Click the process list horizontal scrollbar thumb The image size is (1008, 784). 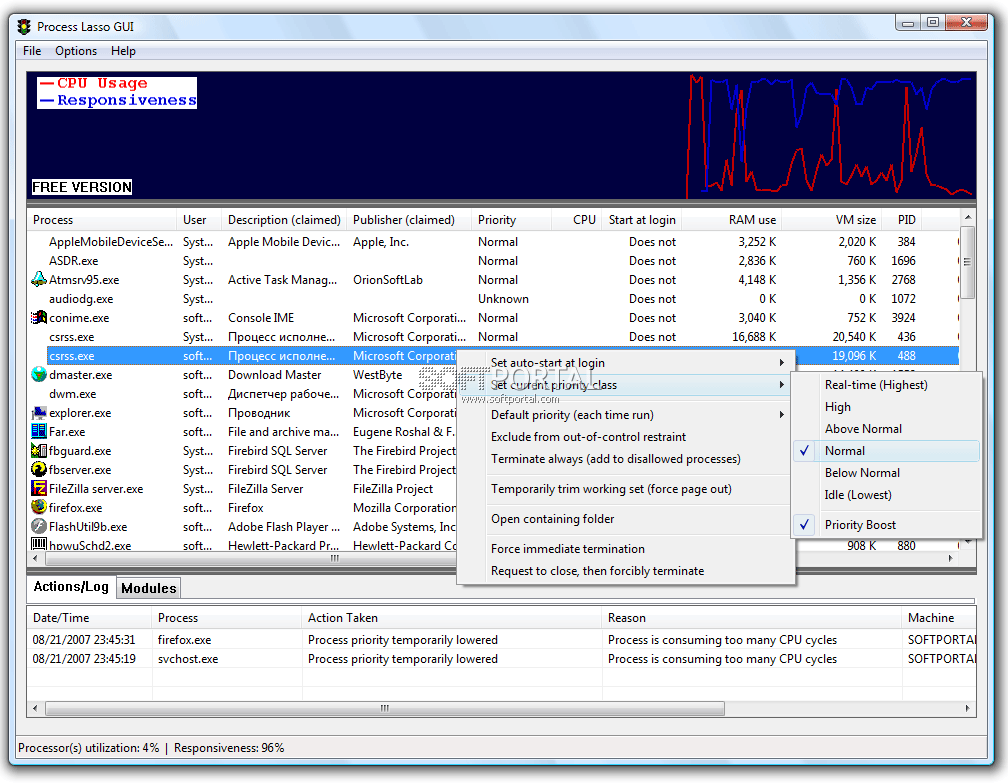pos(334,558)
